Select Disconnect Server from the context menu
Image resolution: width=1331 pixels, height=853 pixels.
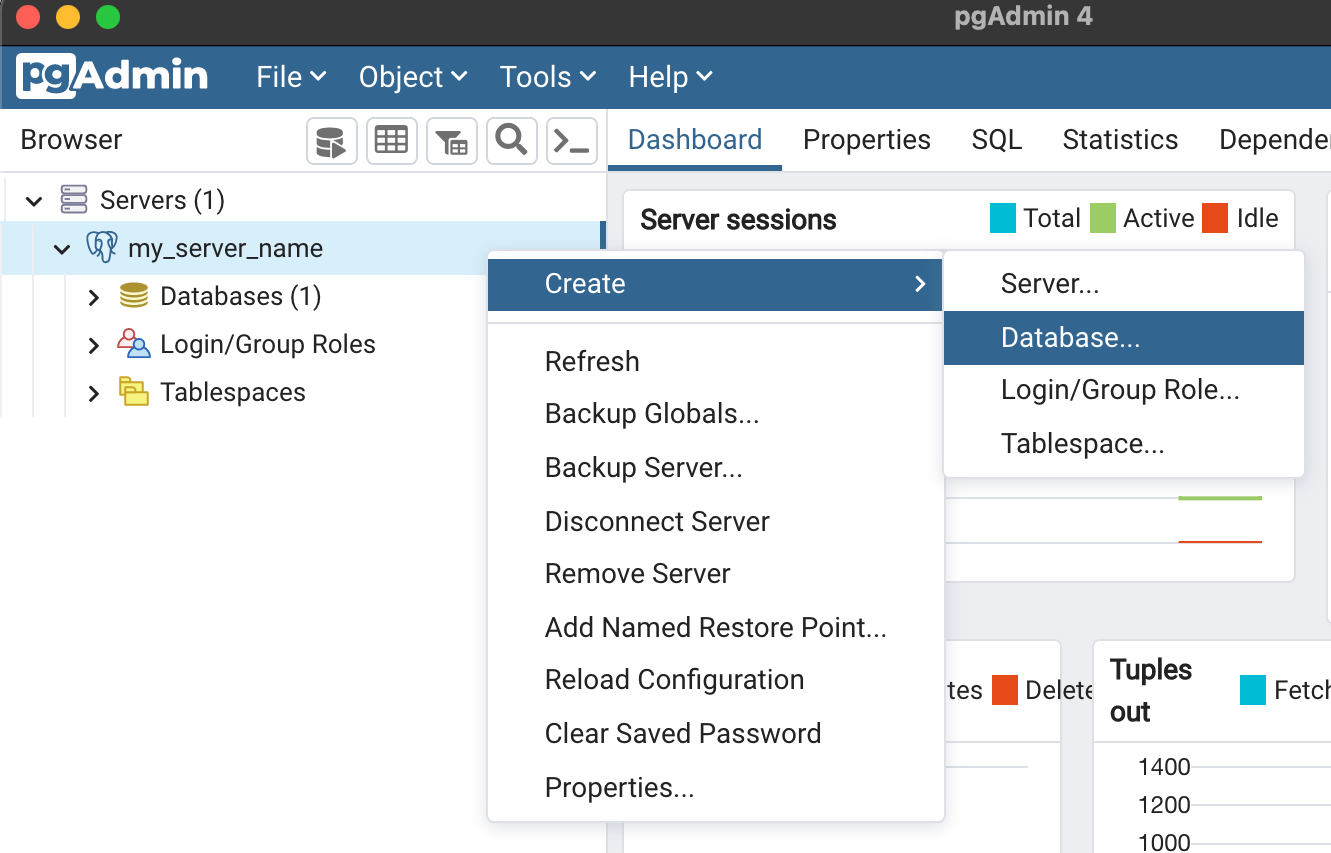[656, 520]
